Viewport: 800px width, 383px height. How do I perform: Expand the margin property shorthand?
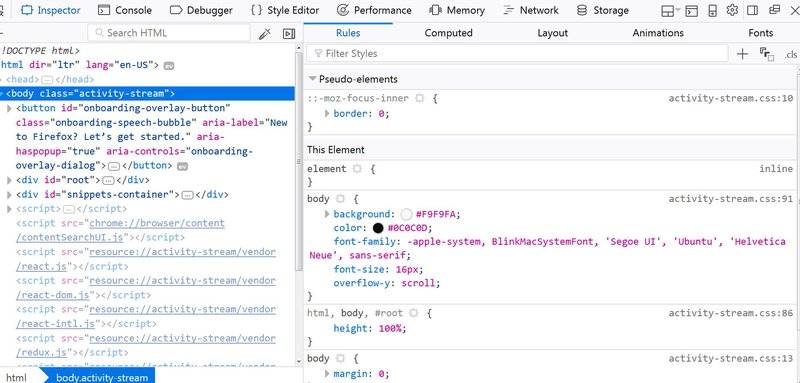click(327, 374)
